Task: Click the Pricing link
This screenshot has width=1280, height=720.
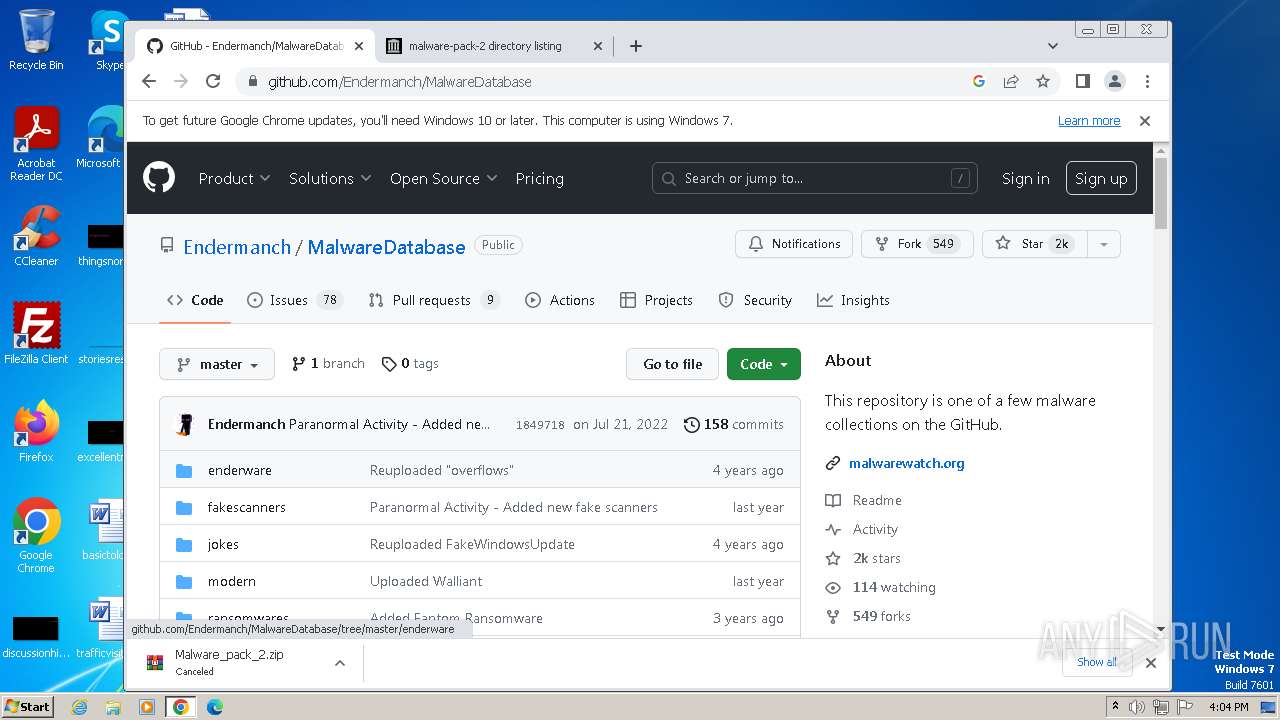Action: 539,178
